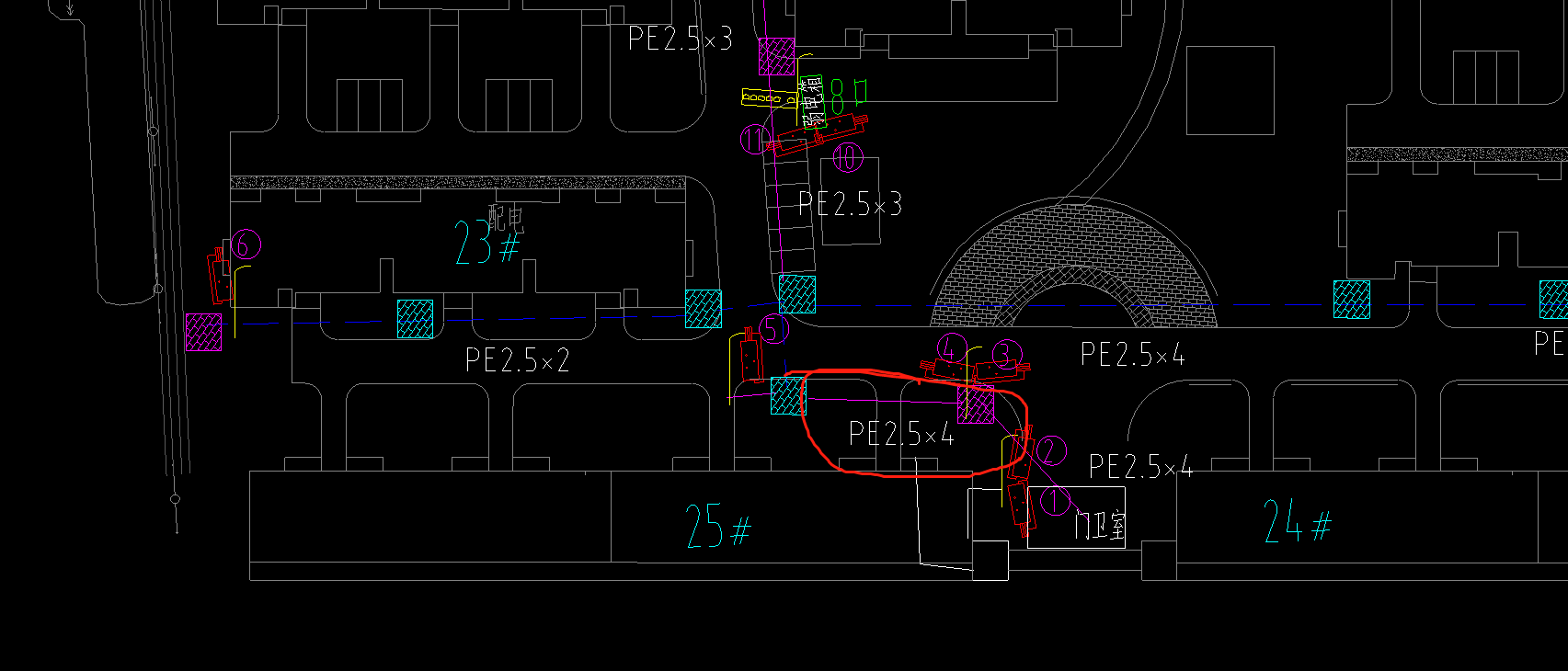This screenshot has width=1568, height=671.
Task: Pick the magenta circled number 4 marker
Action: (951, 348)
